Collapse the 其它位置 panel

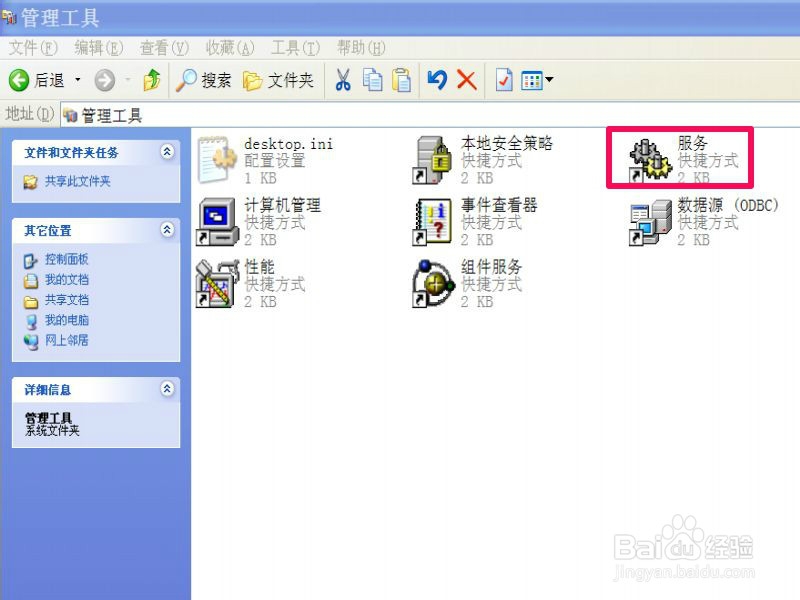[167, 230]
